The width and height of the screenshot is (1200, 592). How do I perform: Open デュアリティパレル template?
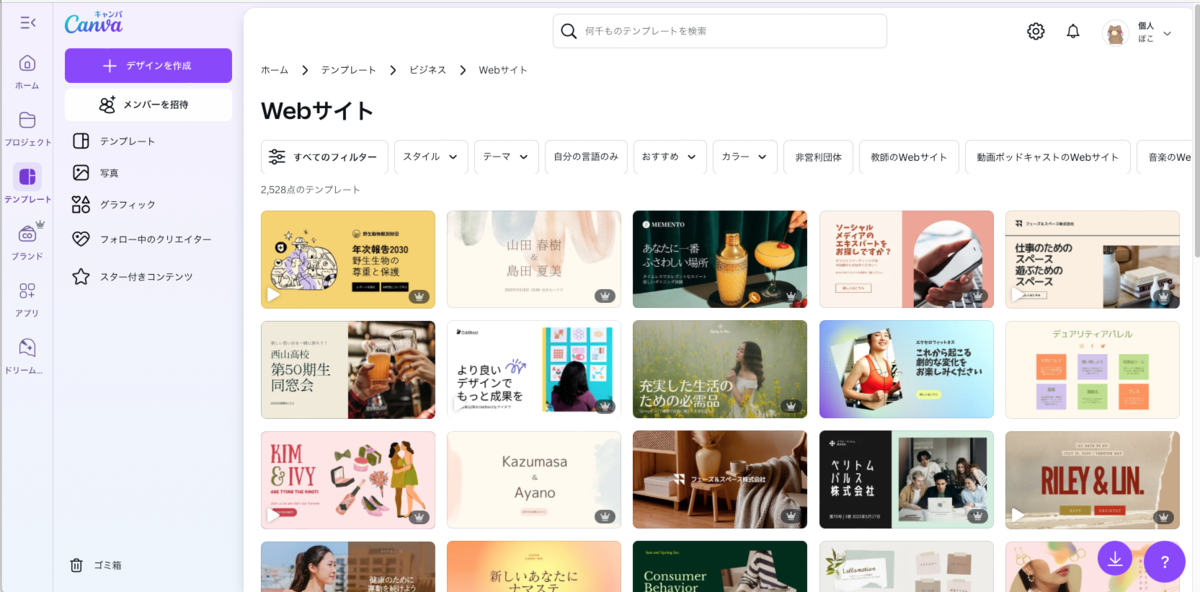[x=1092, y=369]
